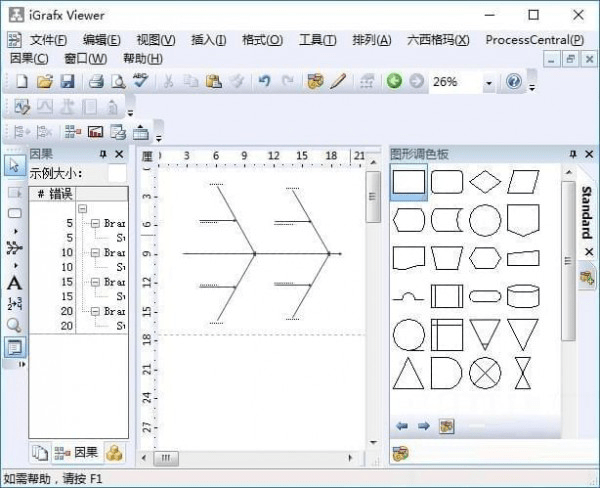Open the 排列(A) menu
This screenshot has height=488, width=600.
pos(372,40)
